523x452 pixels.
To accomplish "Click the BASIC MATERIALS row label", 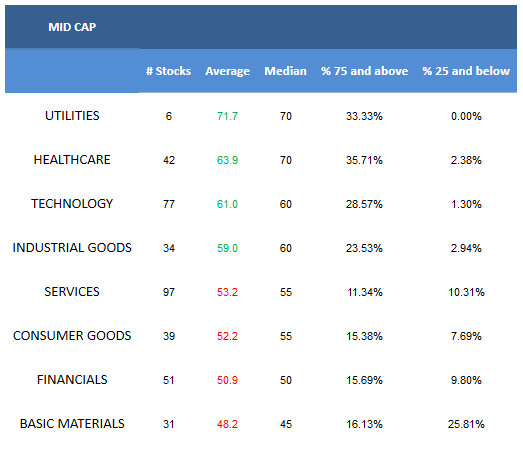I will [72, 424].
